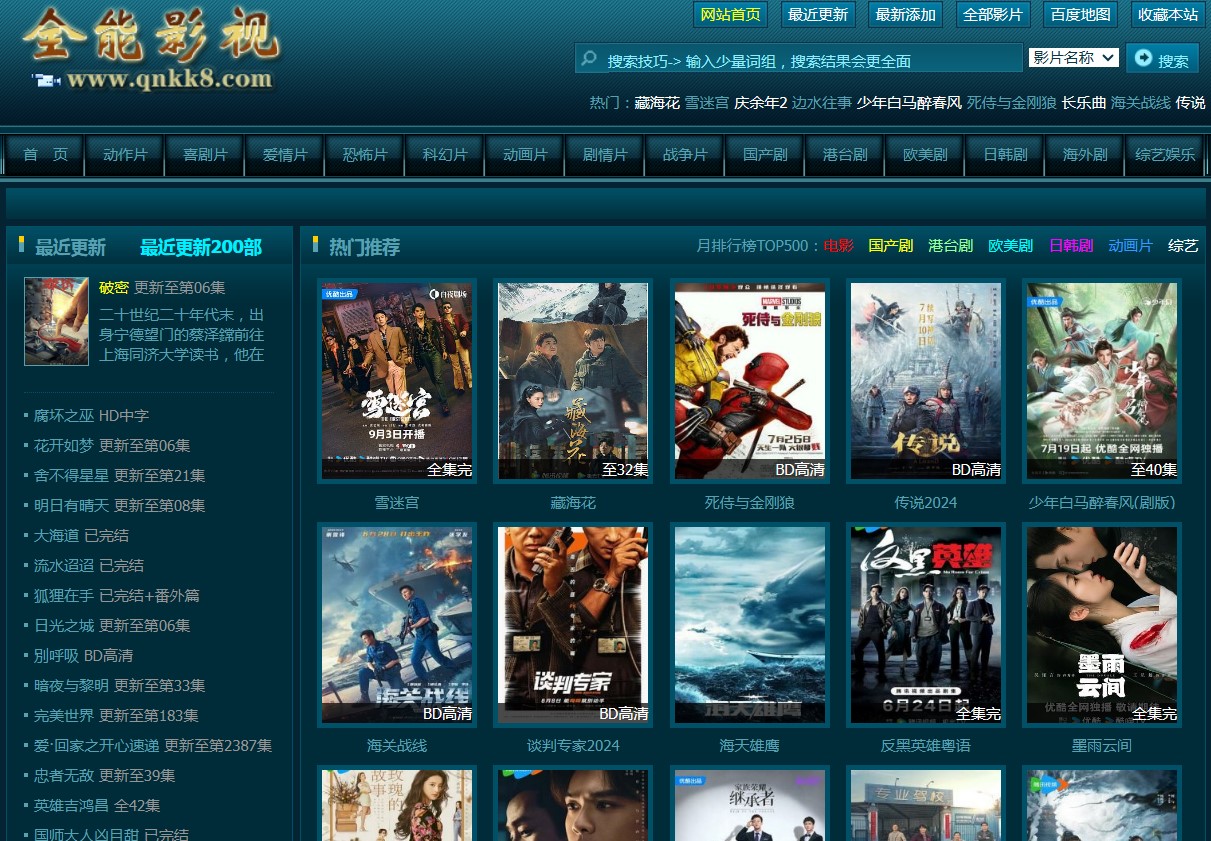Open the 海关战线 poster thumbnail

click(397, 625)
